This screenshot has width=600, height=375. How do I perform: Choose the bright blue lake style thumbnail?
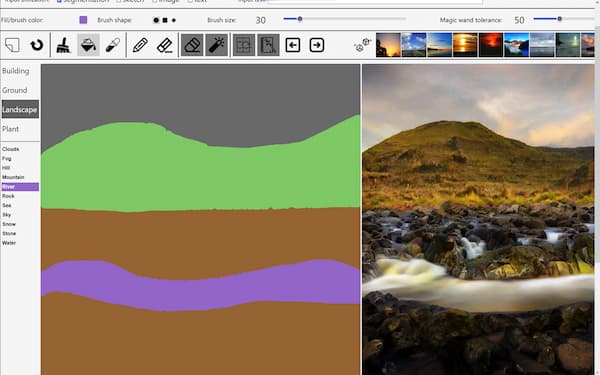point(516,45)
